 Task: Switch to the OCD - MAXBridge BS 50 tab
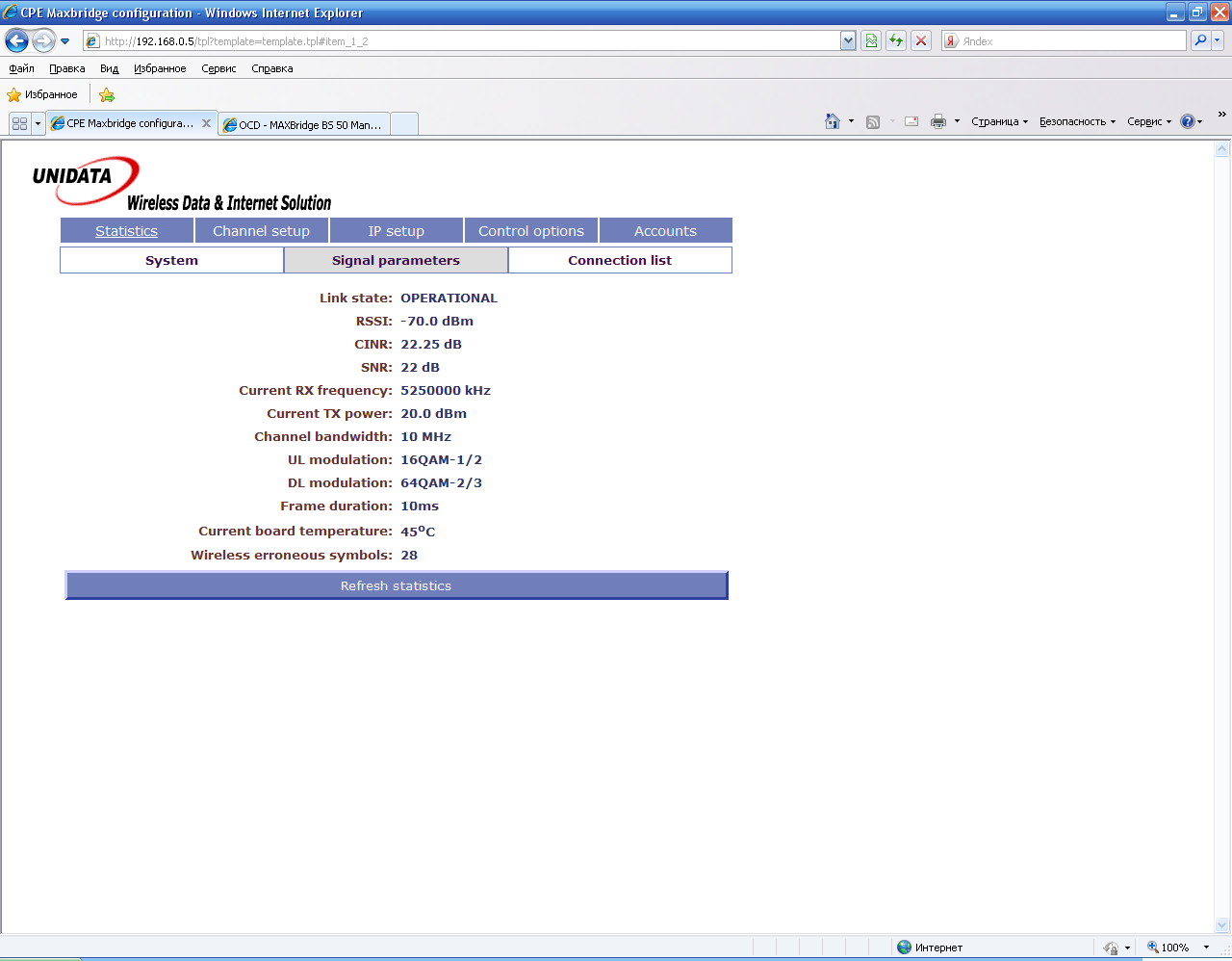point(304,124)
